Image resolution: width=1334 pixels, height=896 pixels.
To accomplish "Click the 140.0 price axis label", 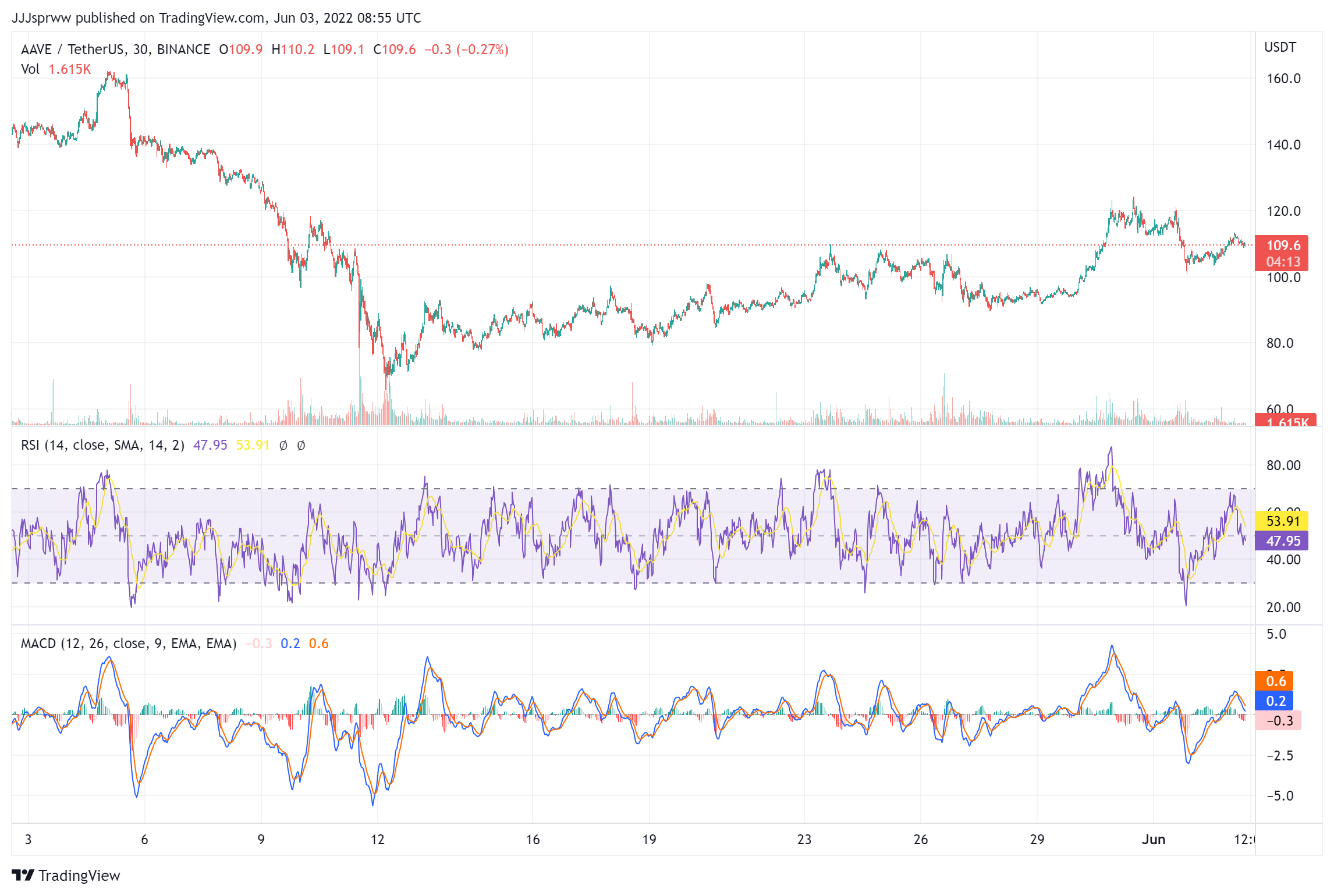I will [1283, 145].
